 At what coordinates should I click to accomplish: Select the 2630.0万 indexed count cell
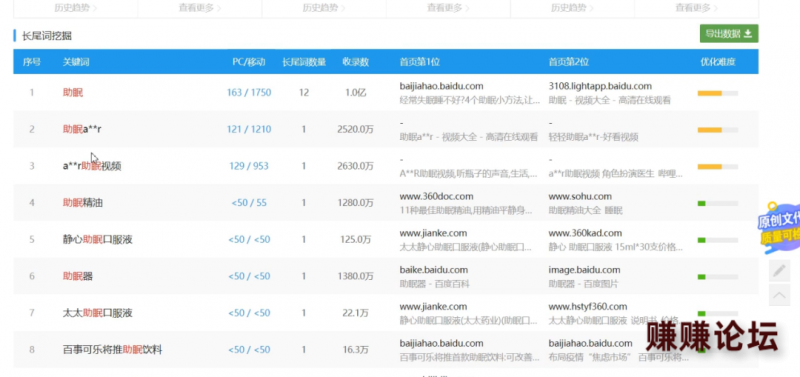pyautogui.click(x=356, y=166)
